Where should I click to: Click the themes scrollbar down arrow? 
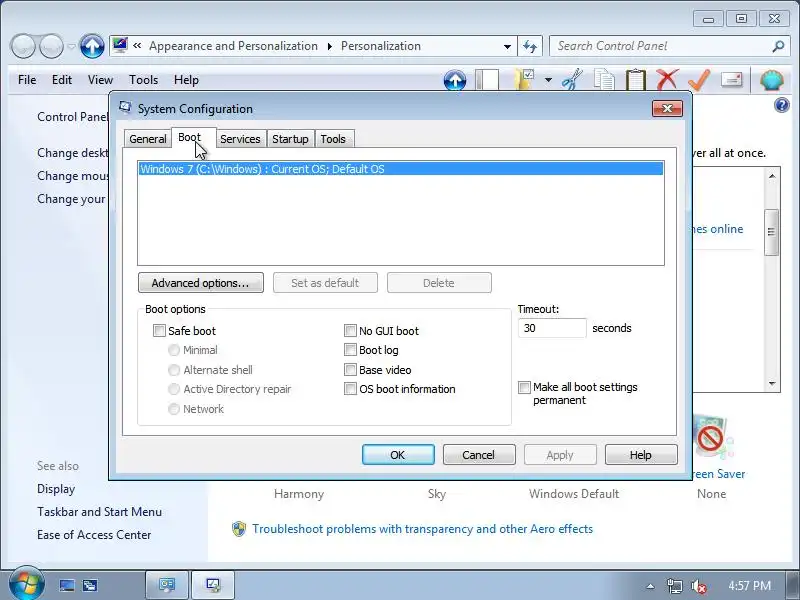pyautogui.click(x=772, y=384)
